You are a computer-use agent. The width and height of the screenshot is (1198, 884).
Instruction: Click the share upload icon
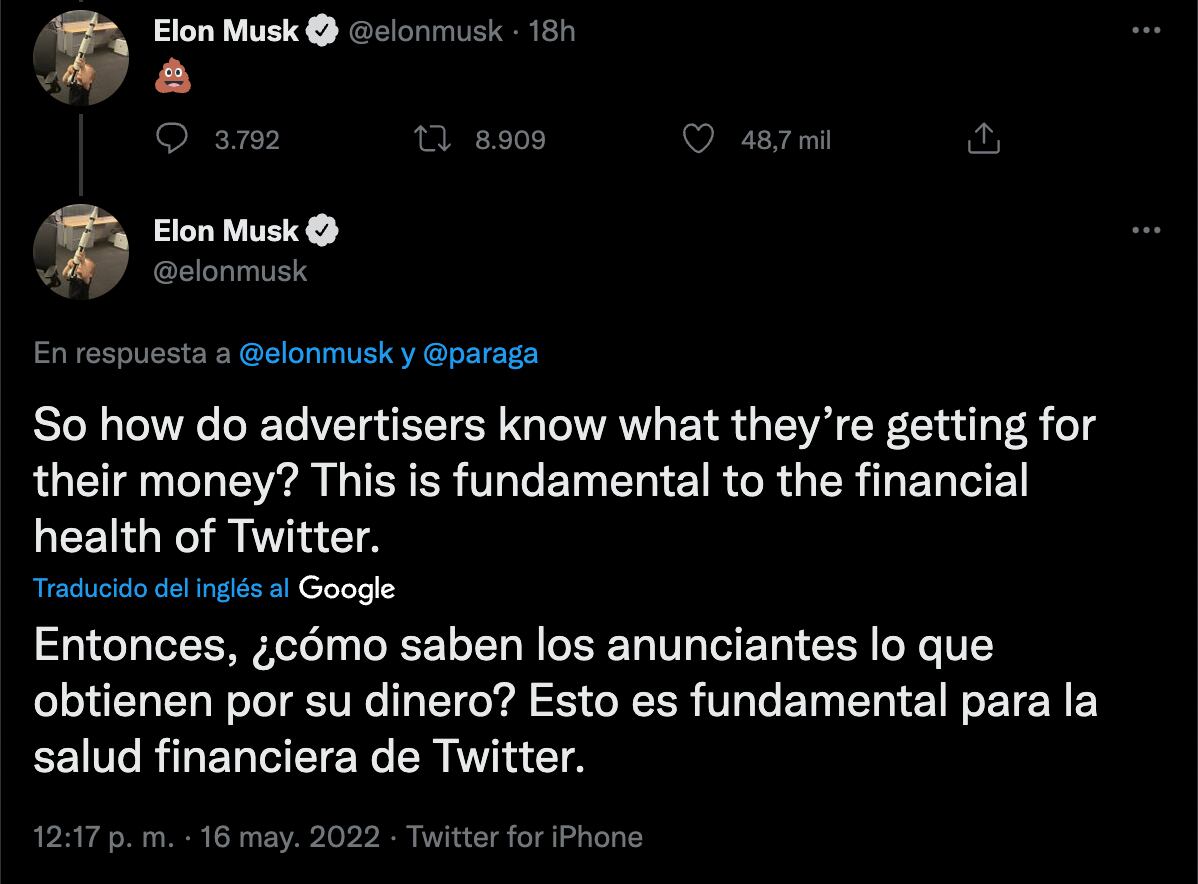[x=983, y=140]
